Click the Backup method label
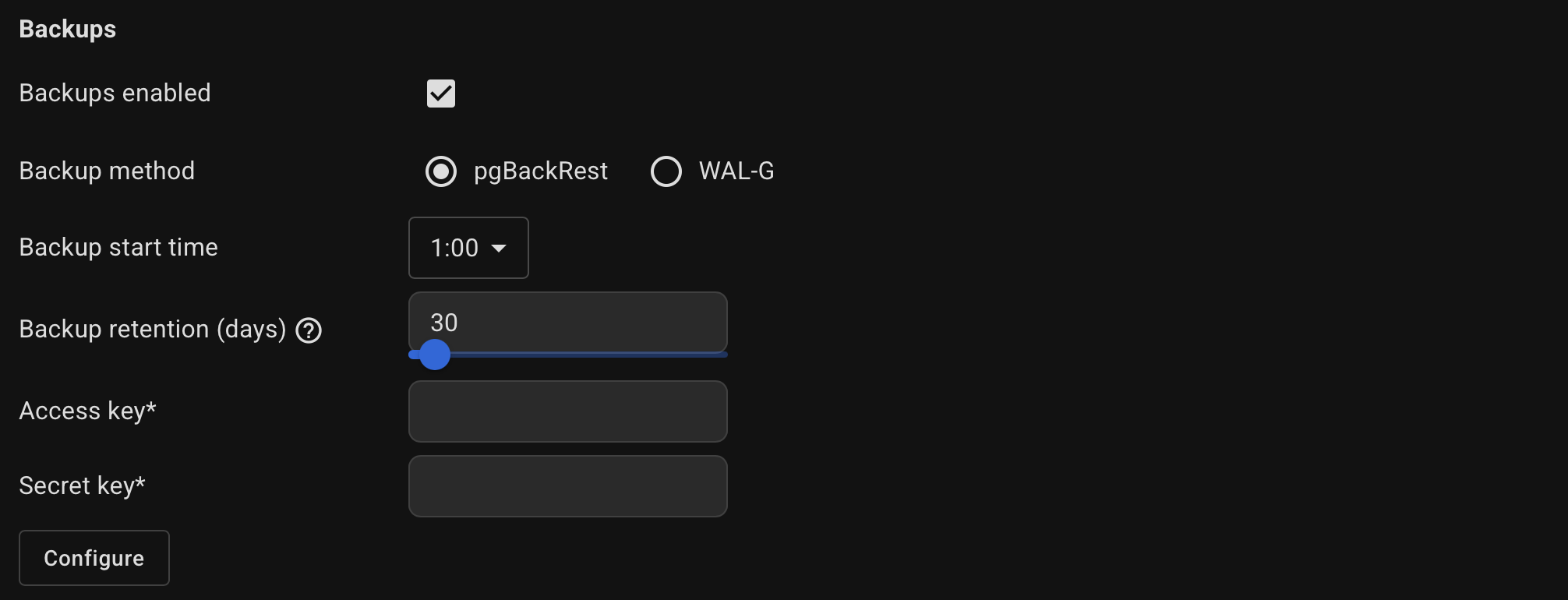1568x600 pixels. tap(107, 171)
